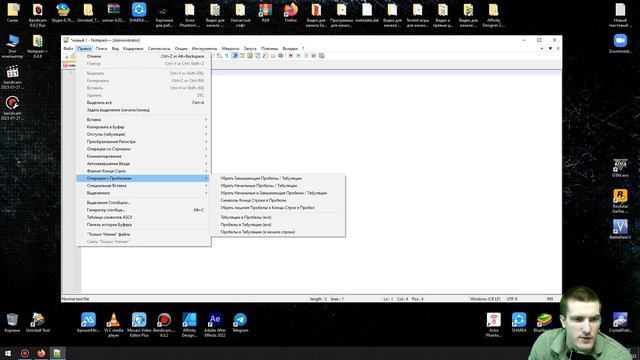Open Этот компьютер desktop icon
The height and width of the screenshot is (360, 640).
coord(12,46)
